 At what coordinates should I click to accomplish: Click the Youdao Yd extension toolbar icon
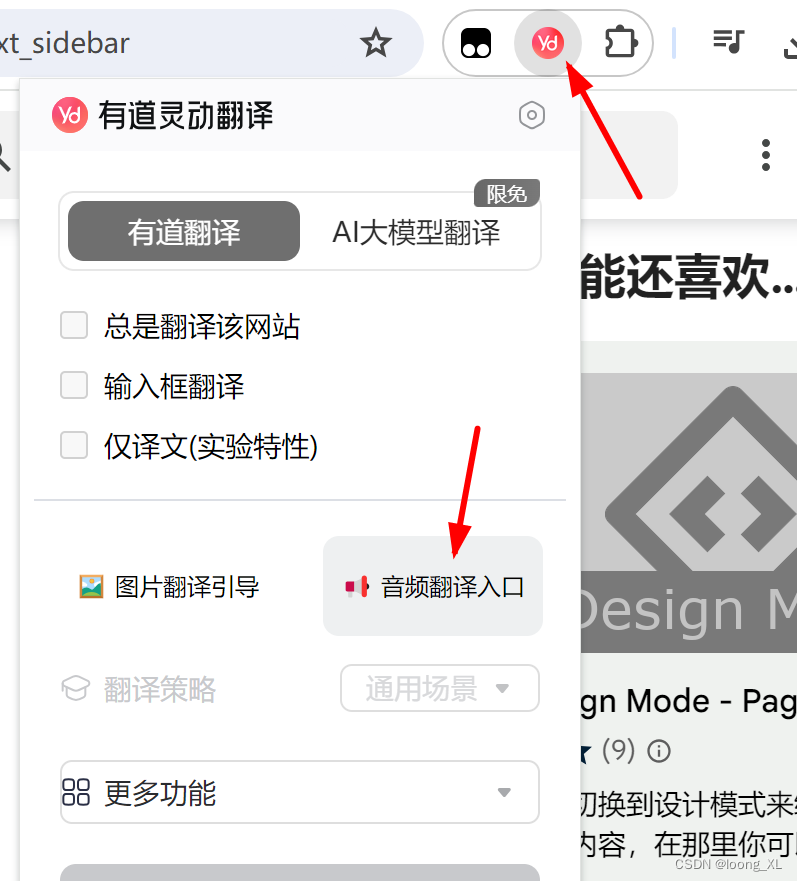[547, 43]
